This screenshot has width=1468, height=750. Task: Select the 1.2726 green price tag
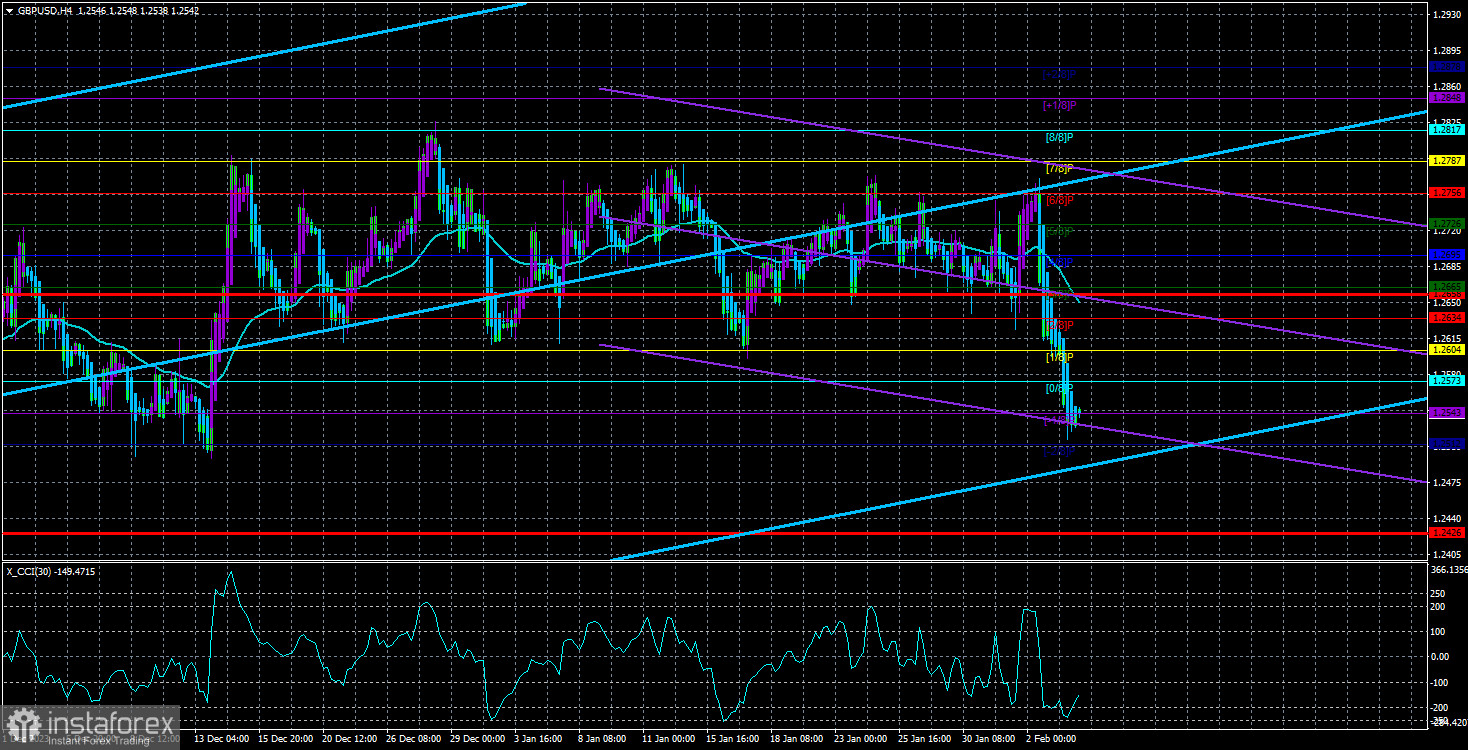click(1447, 223)
